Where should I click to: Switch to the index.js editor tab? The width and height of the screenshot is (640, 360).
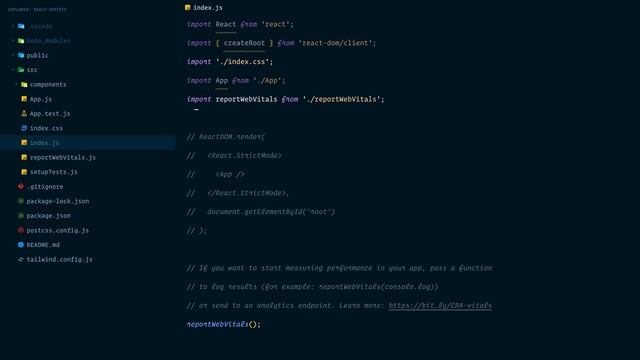pyautogui.click(x=204, y=7)
